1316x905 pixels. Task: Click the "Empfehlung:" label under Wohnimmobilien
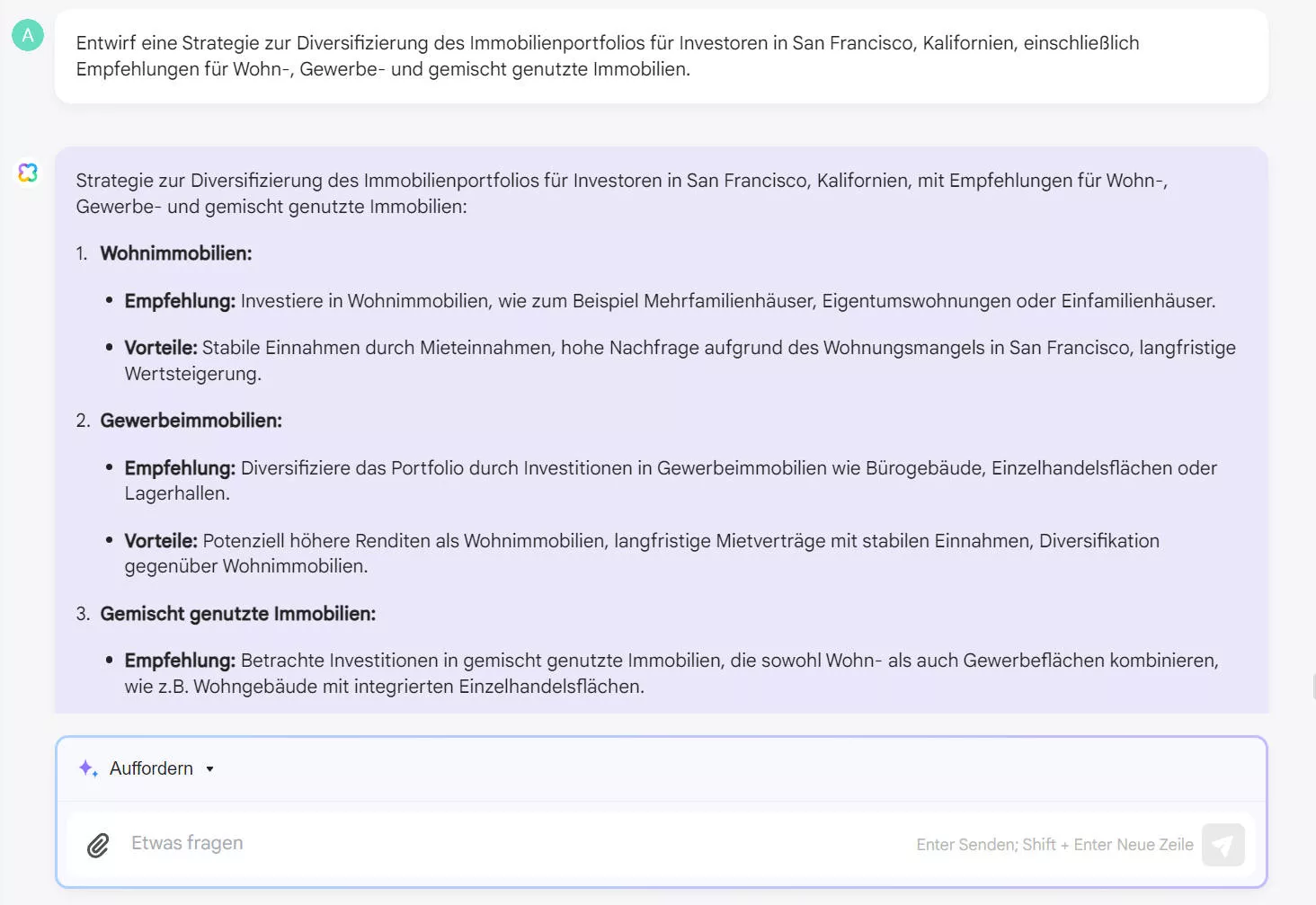(x=180, y=300)
